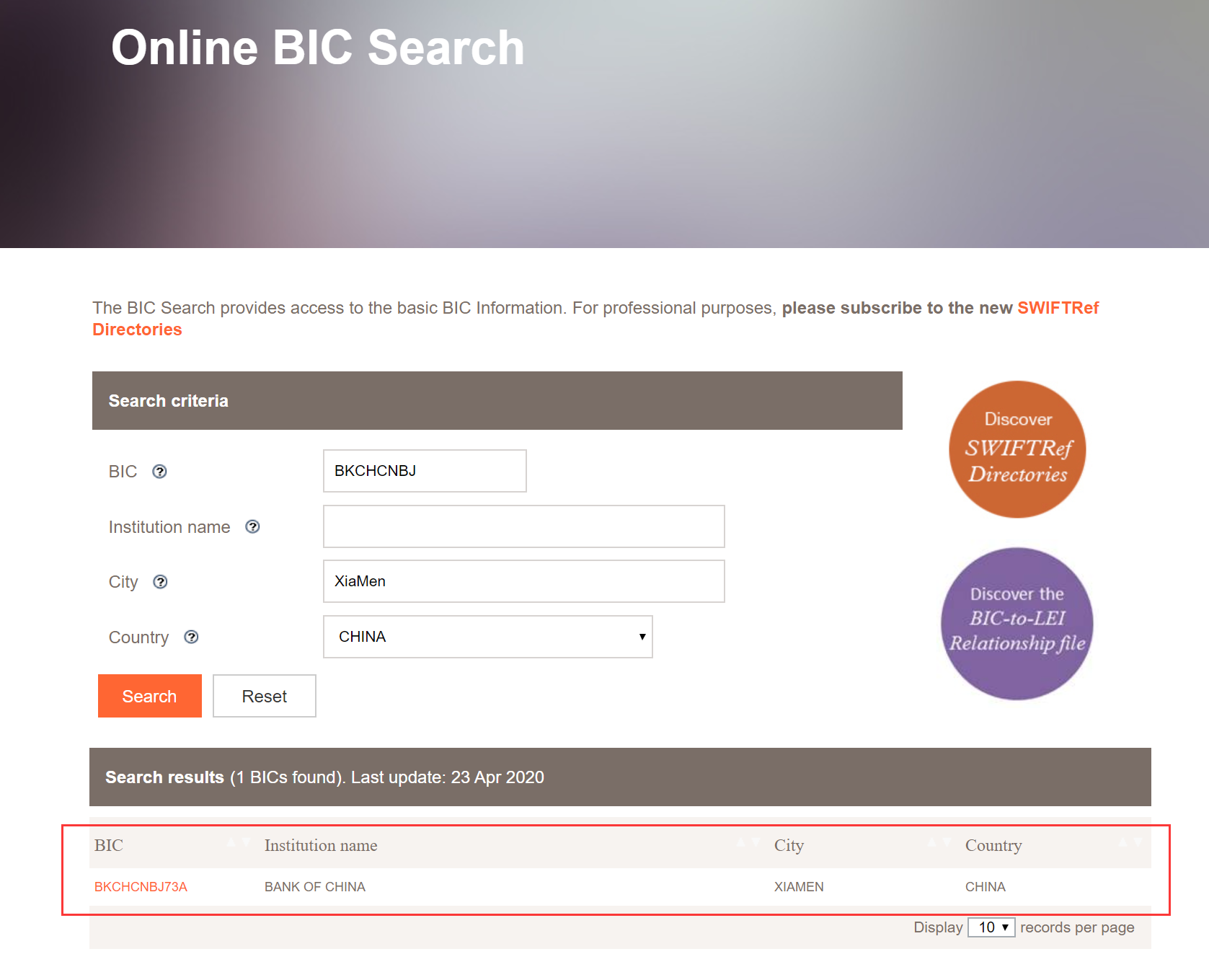Click the empty Institution name field

[x=524, y=526]
